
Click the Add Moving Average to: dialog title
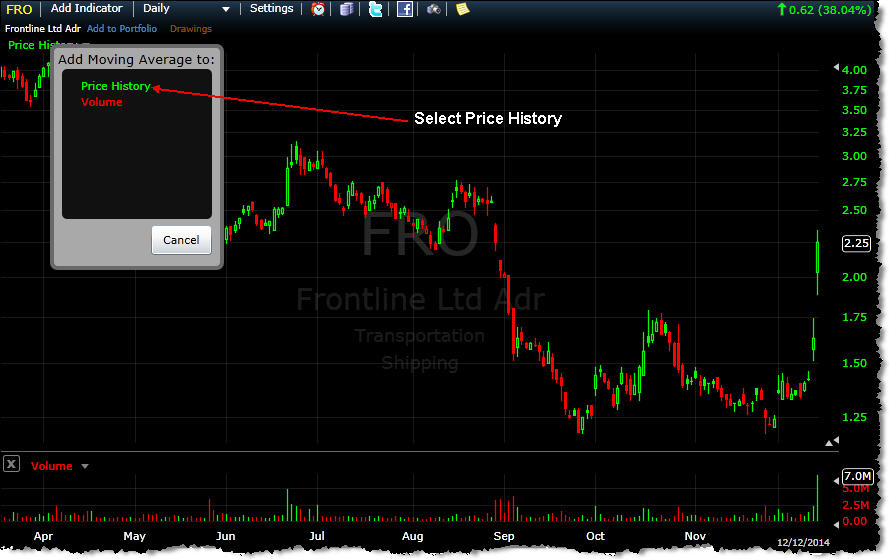coord(137,59)
